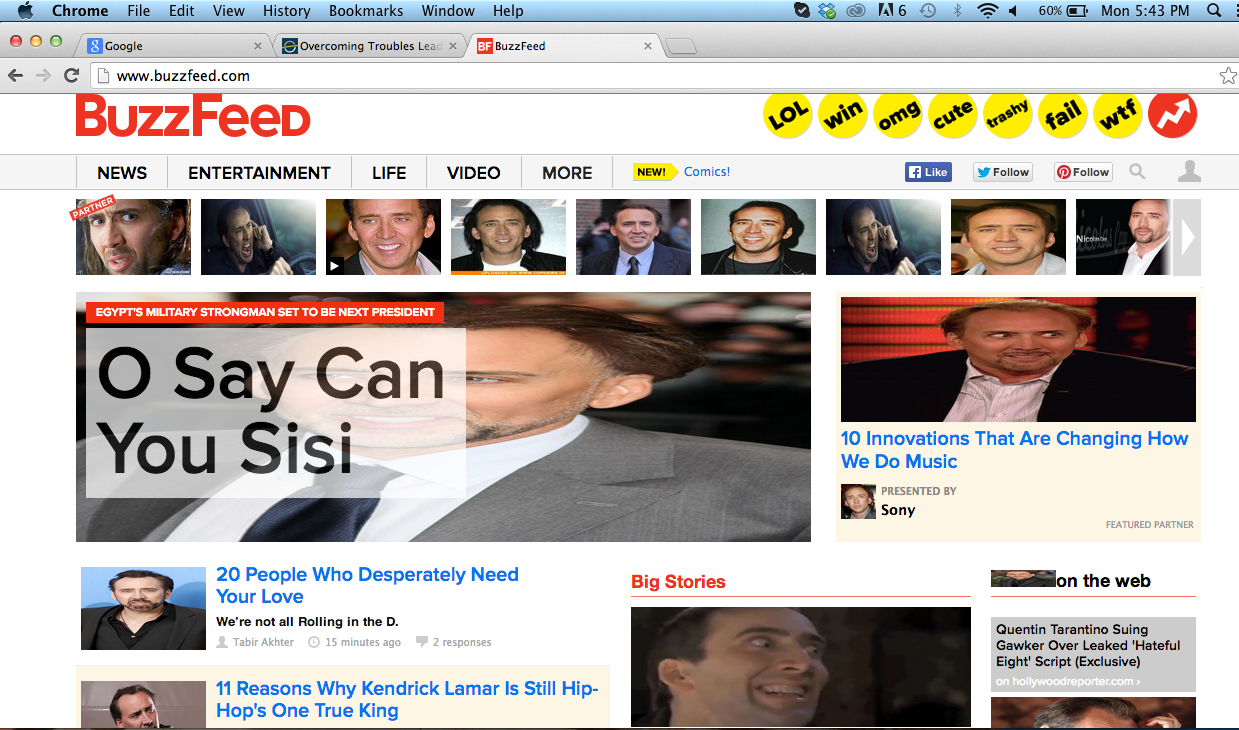
Task: View the 2 responses link
Action: pos(462,642)
